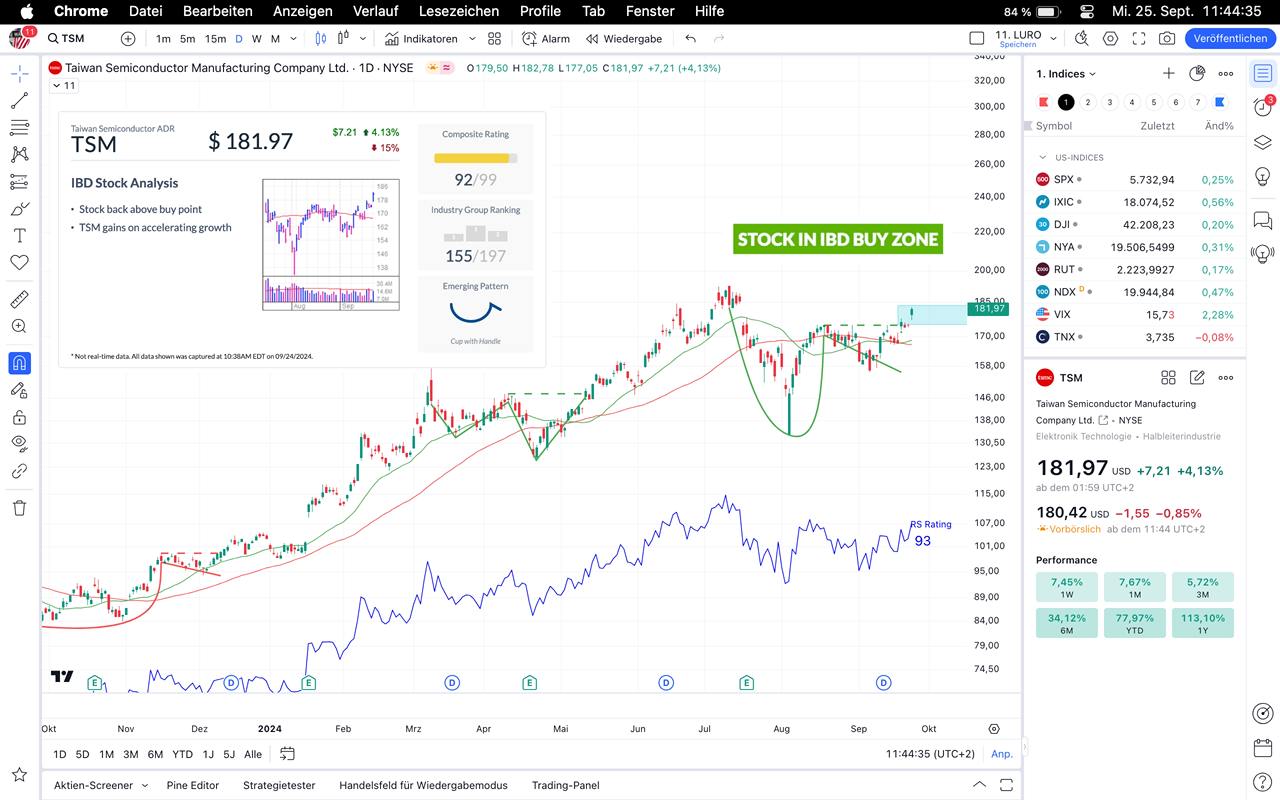Toggle lock all drawings padlock
1280x800 pixels.
click(x=19, y=417)
